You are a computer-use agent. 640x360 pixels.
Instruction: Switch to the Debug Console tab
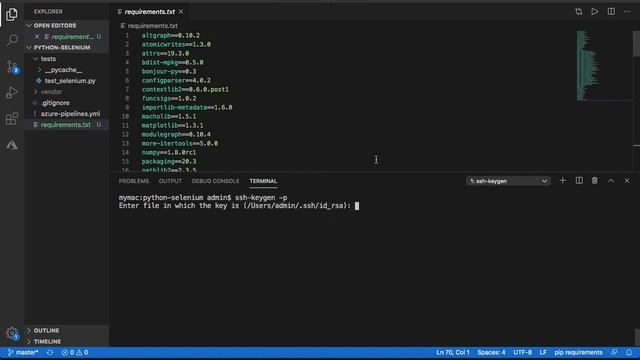[216, 181]
